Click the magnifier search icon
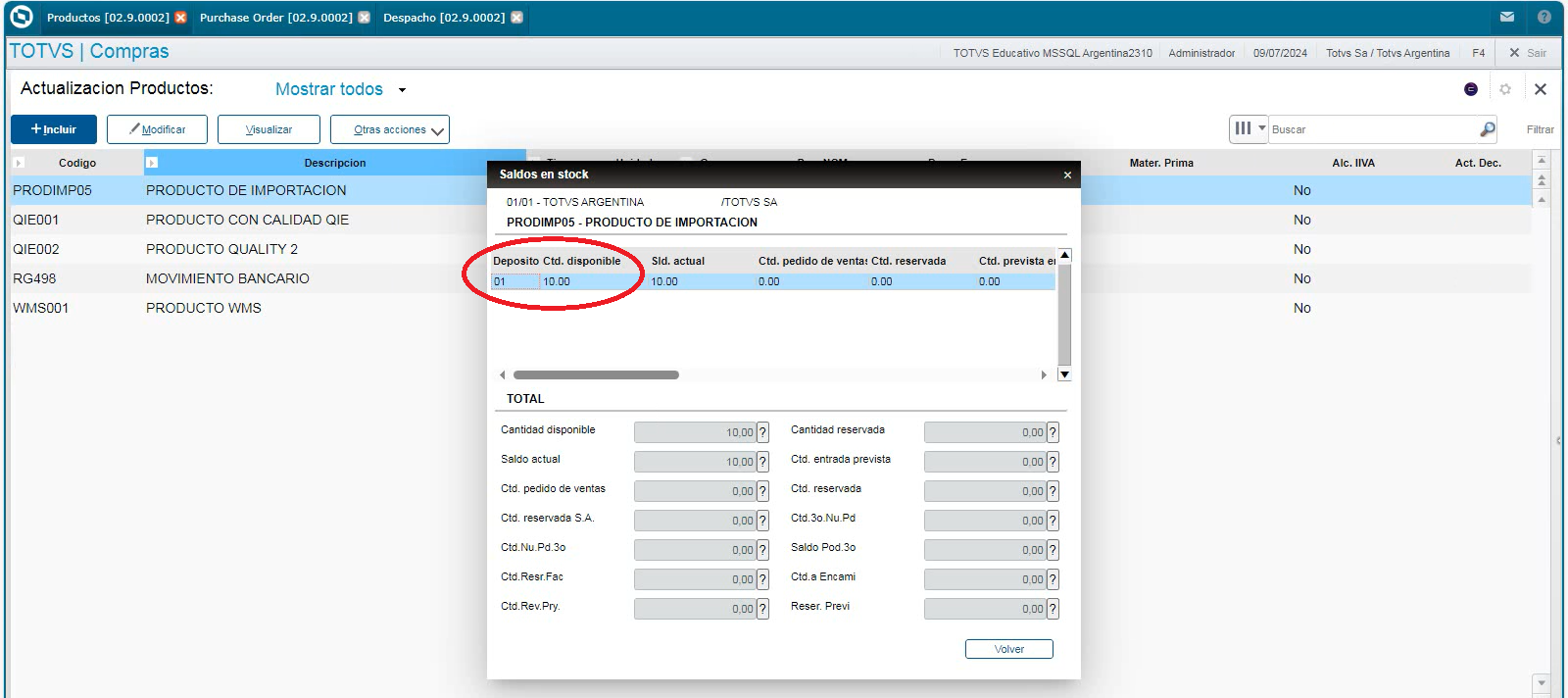The height and width of the screenshot is (698, 1568). tap(1488, 128)
